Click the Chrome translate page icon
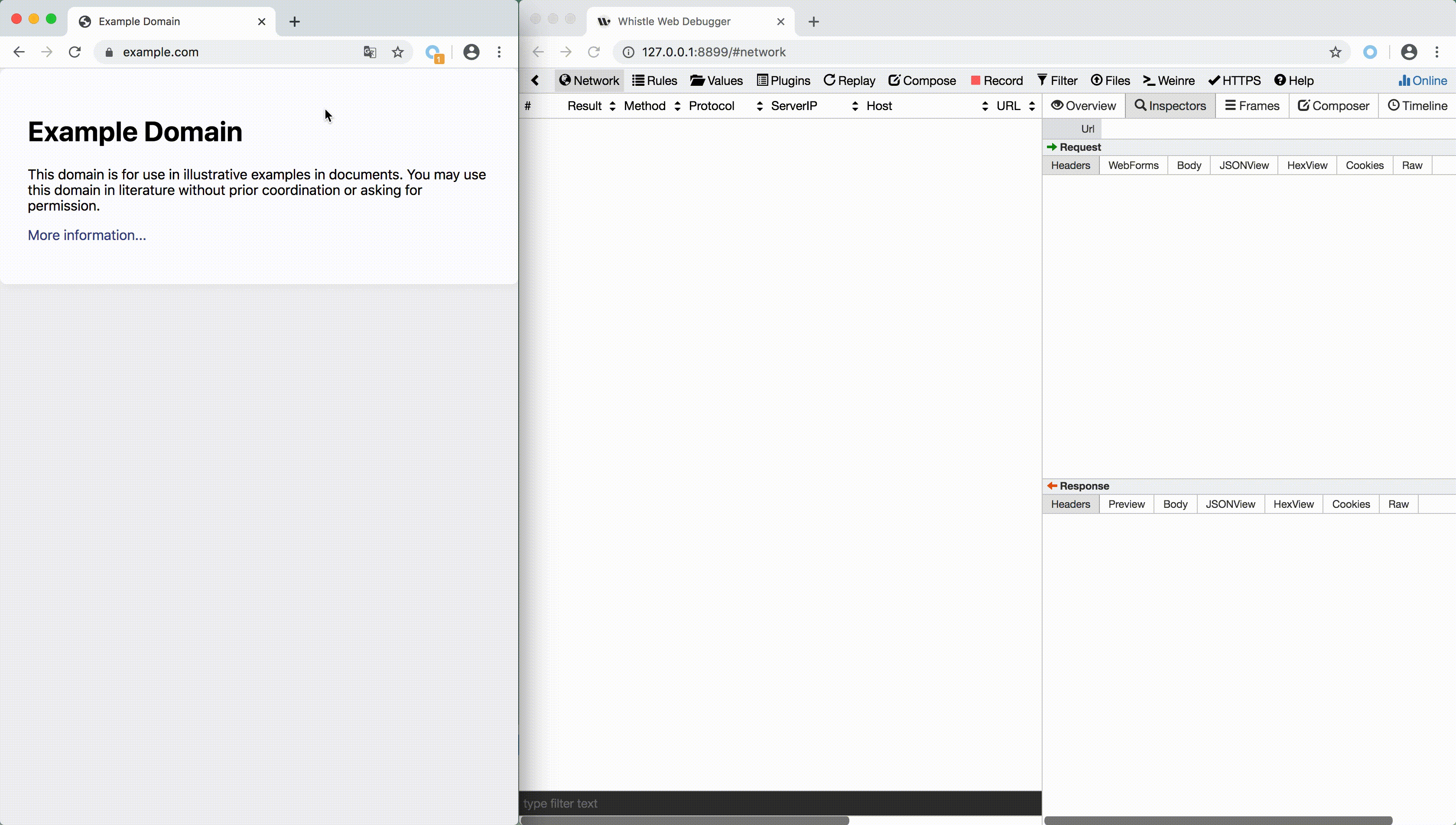The image size is (1456, 825). [369, 52]
